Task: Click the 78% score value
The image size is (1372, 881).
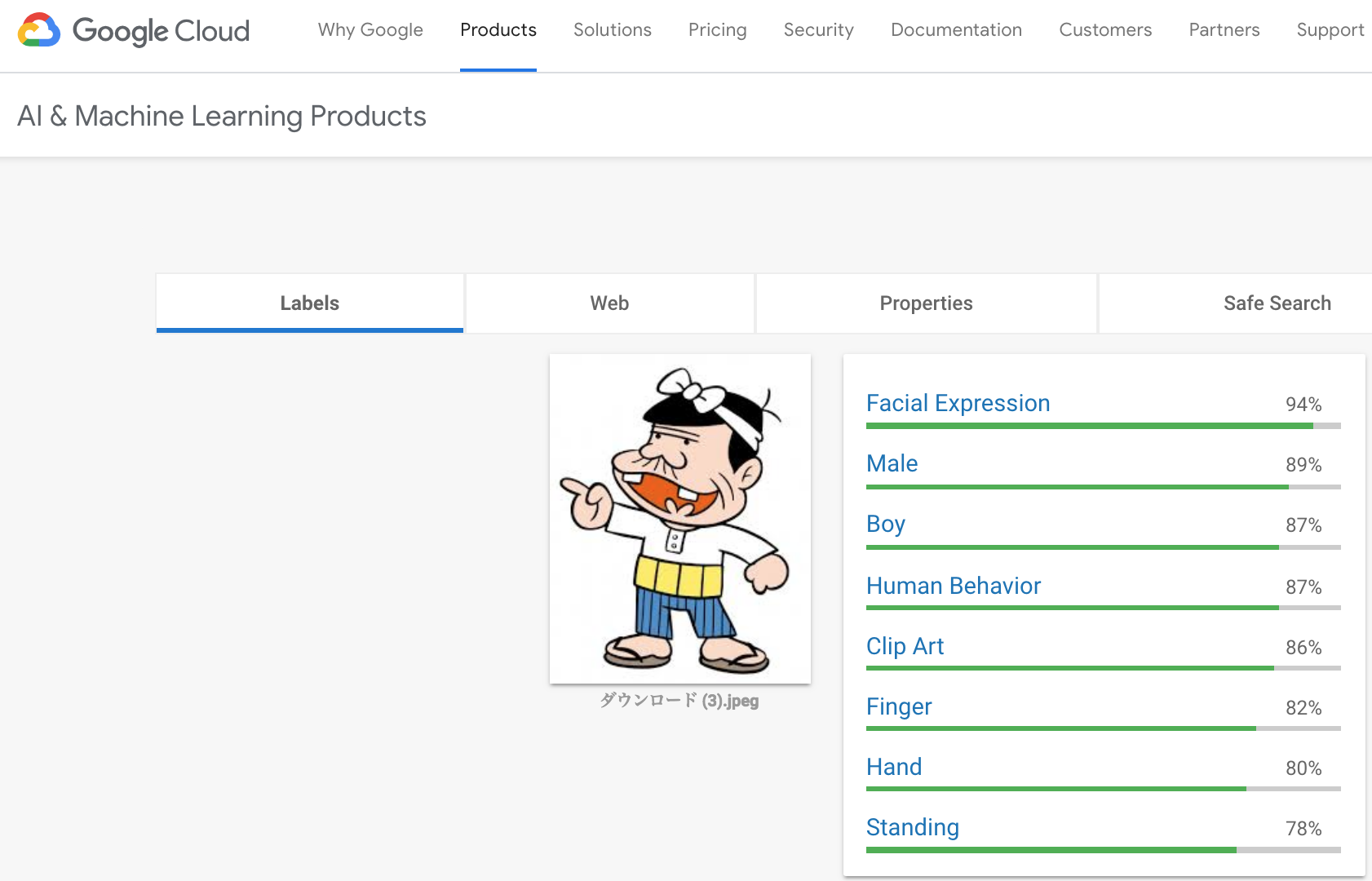Action: 1303,829
